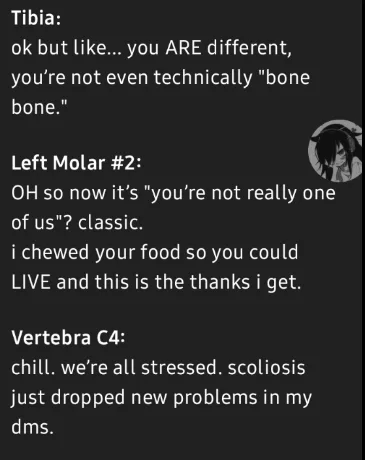Click the line "ok but like... you ARE different,"
This screenshot has width=365, height=460.
point(152,48)
